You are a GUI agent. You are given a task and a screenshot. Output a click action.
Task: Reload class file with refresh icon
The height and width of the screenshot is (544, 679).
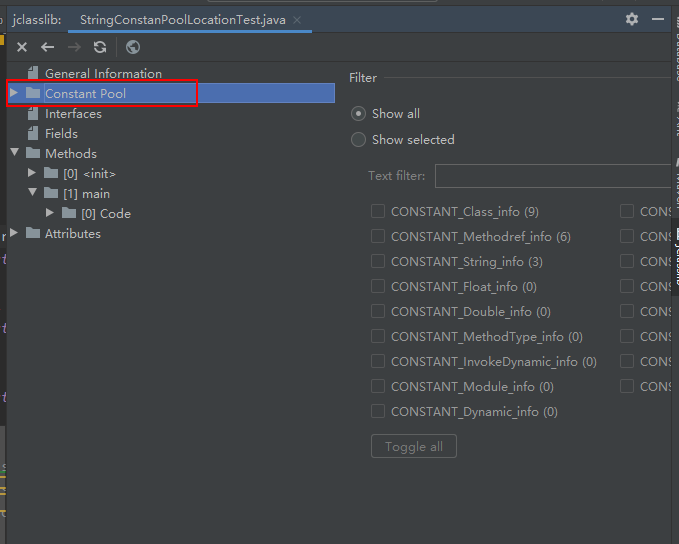point(100,47)
